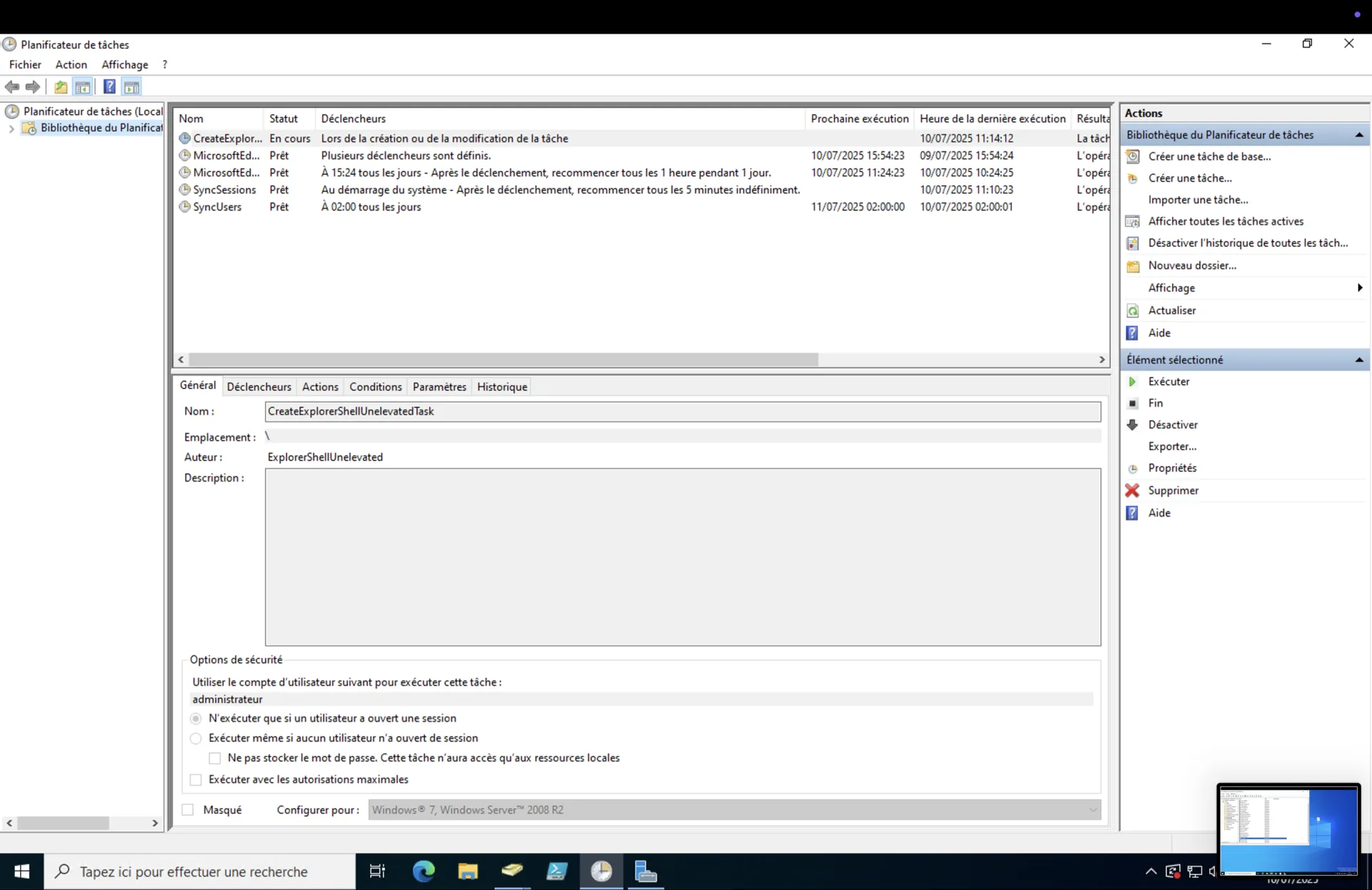Switch to the Actions tab in task details
This screenshot has width=1372, height=890.
click(x=320, y=387)
